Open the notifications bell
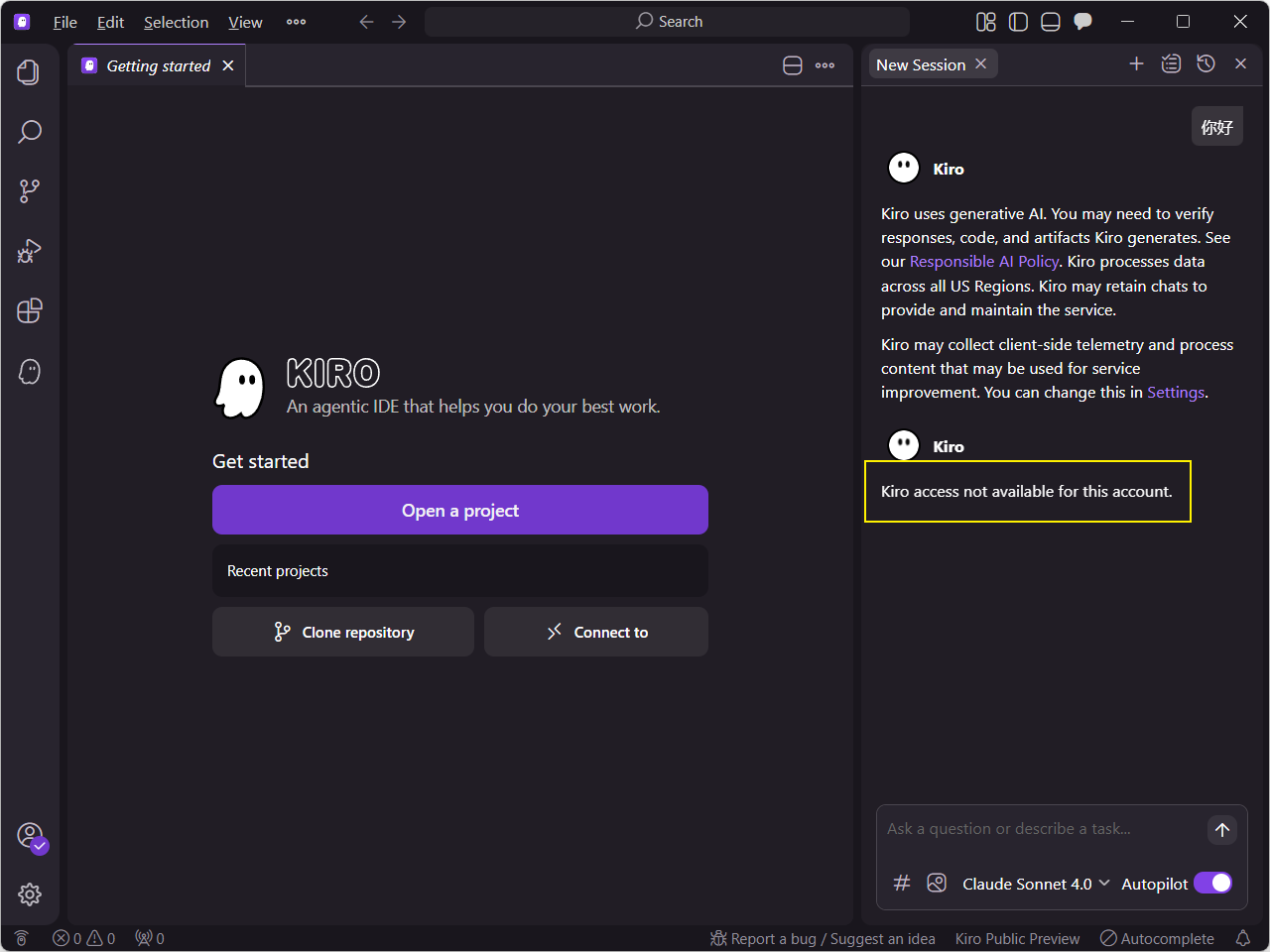This screenshot has height=952, width=1270. 1242,938
